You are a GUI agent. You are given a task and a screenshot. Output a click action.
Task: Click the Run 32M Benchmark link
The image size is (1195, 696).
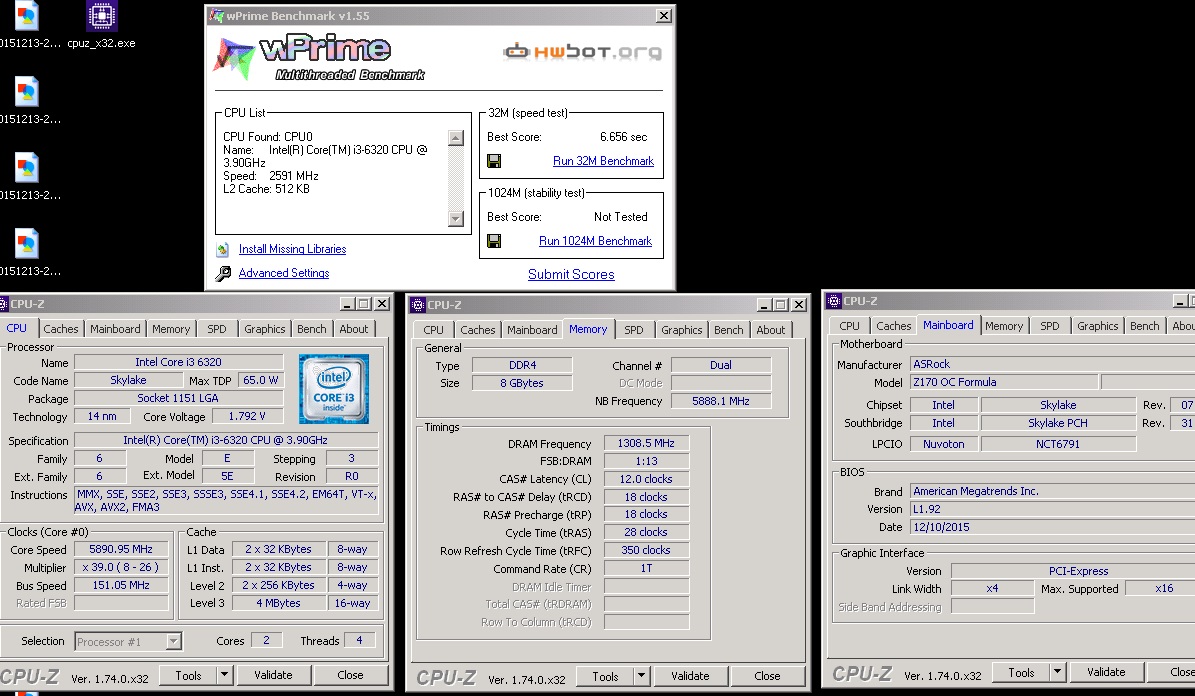603,161
